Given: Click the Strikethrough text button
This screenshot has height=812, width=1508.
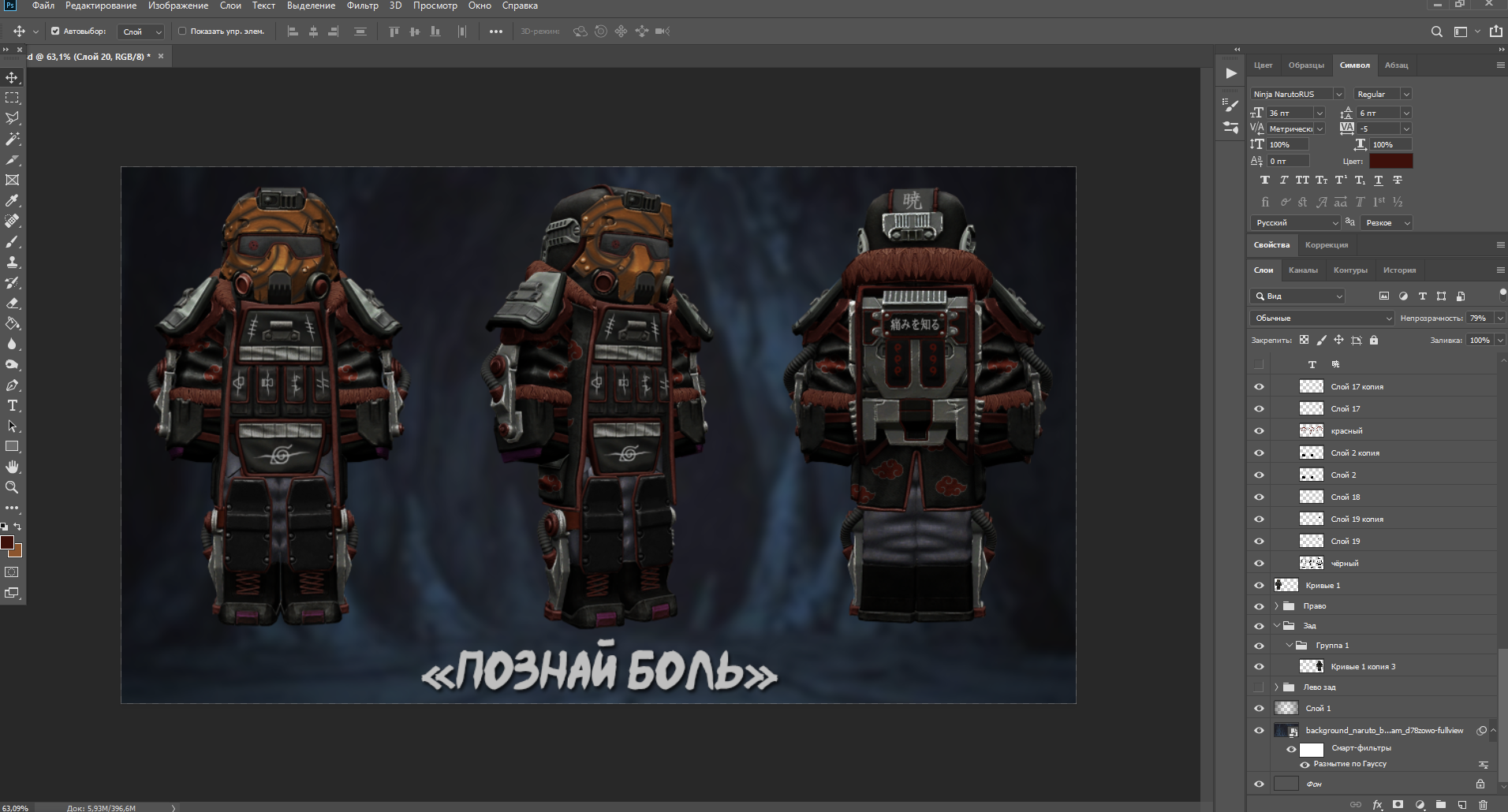Looking at the screenshot, I should 1397,180.
